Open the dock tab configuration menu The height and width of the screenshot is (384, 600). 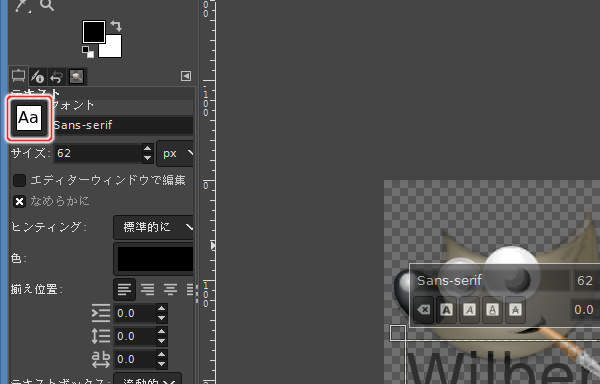coord(186,76)
